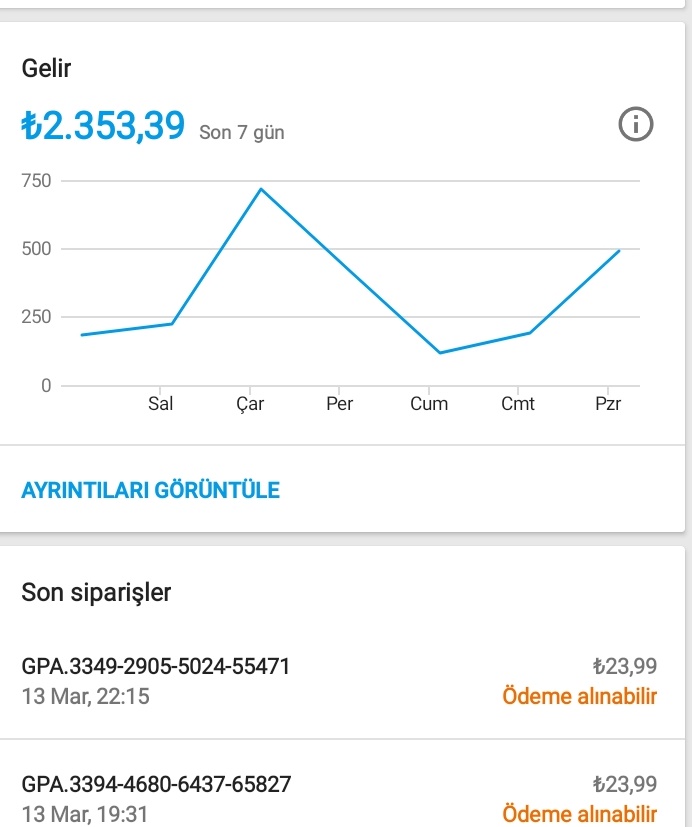This screenshot has width=692, height=827.
Task: Tap the Pzr endpoint on the line
Action: coord(619,251)
